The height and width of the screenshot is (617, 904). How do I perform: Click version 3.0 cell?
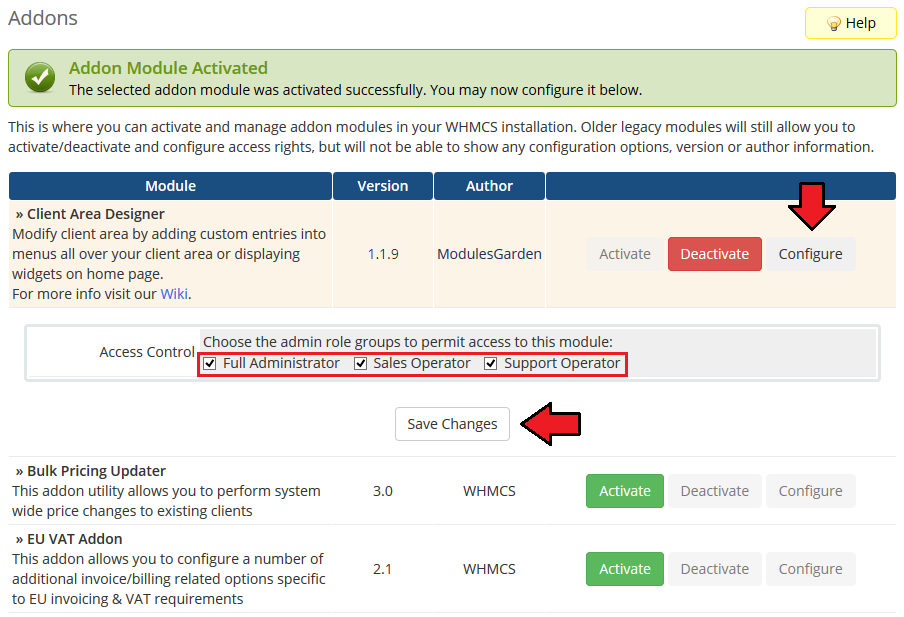click(382, 491)
